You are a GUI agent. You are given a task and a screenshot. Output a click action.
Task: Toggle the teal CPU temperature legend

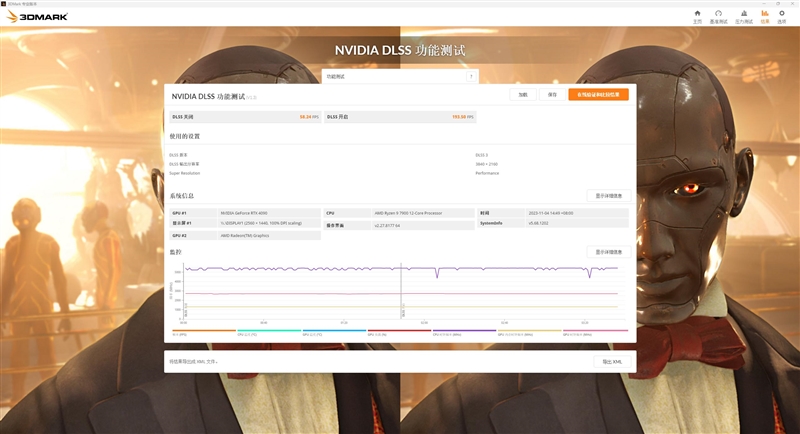pyautogui.click(x=269, y=333)
